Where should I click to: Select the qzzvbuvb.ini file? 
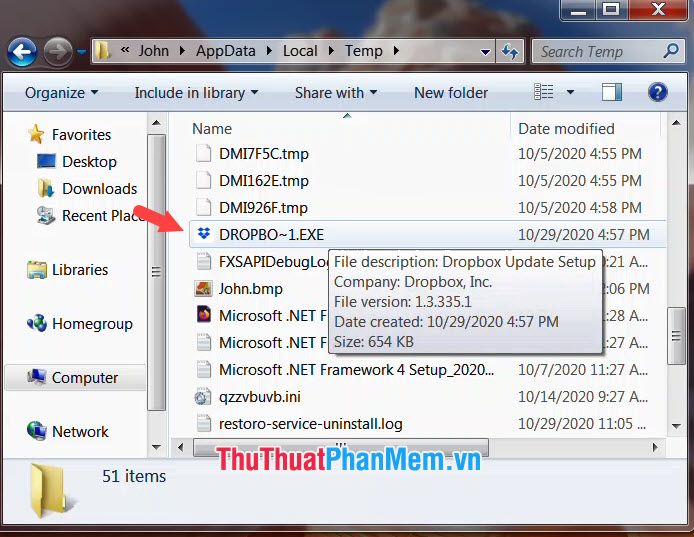tap(260, 397)
